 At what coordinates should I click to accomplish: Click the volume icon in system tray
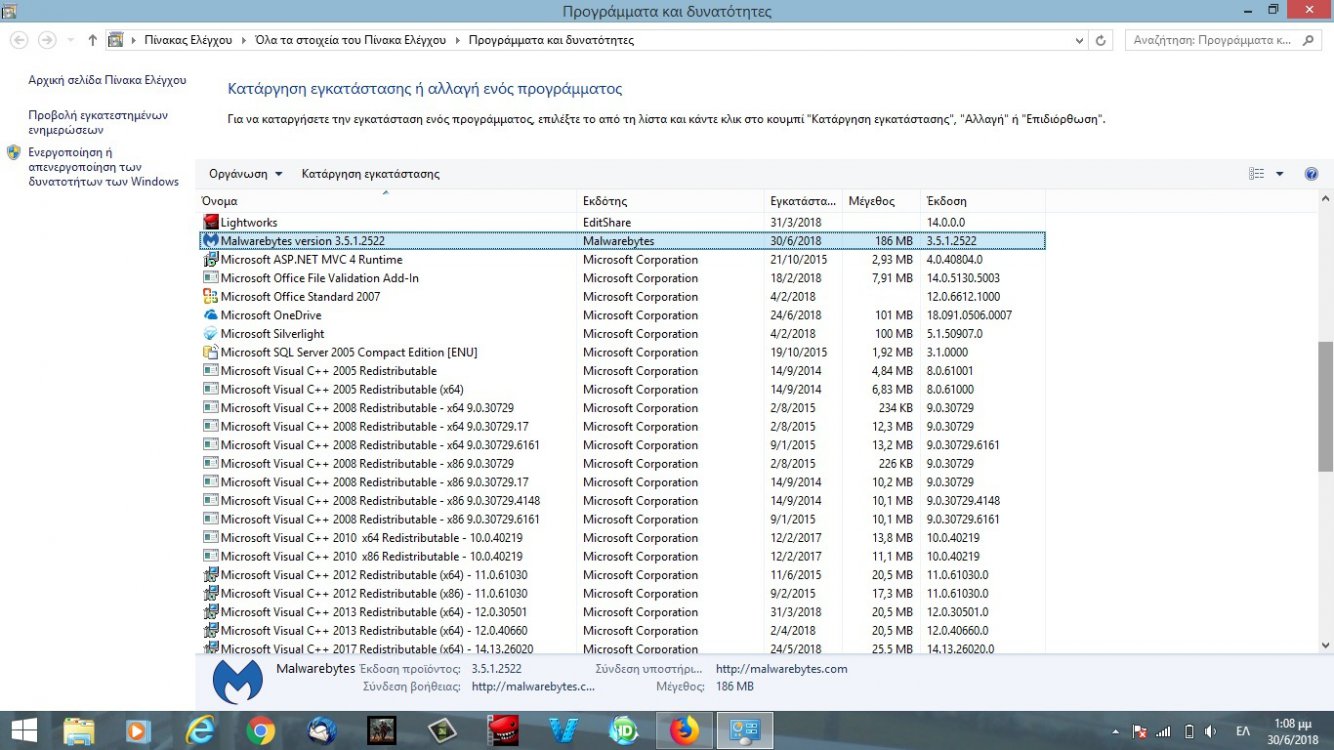pos(1210,731)
